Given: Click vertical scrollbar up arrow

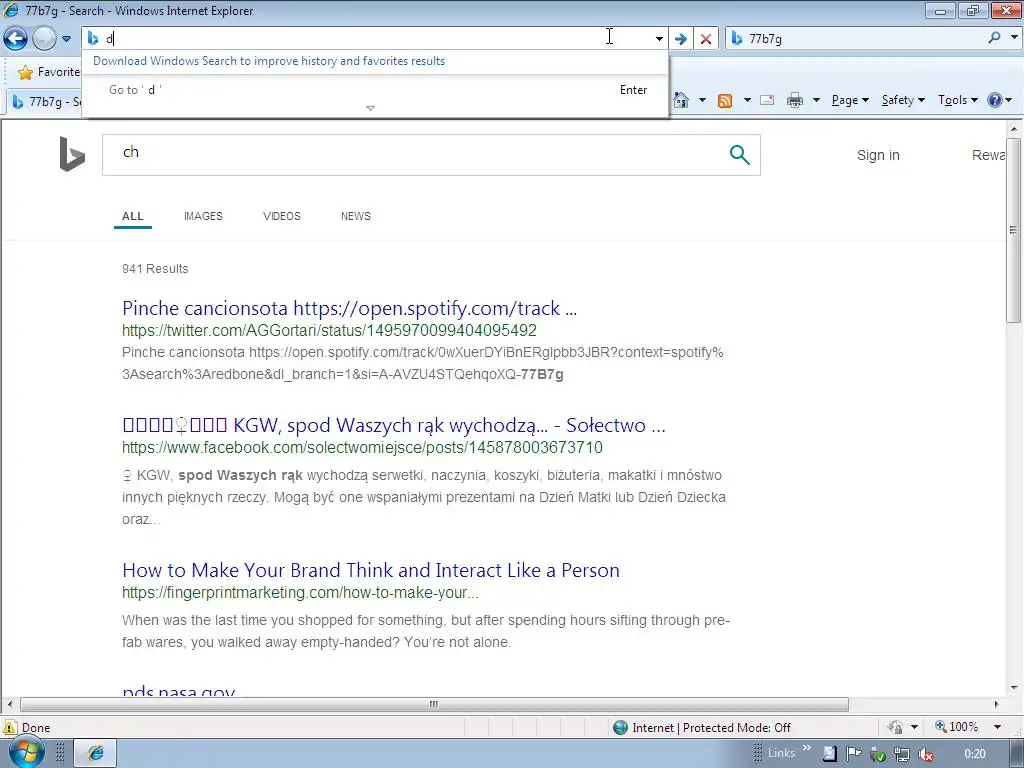Looking at the screenshot, I should coord(1014,129).
